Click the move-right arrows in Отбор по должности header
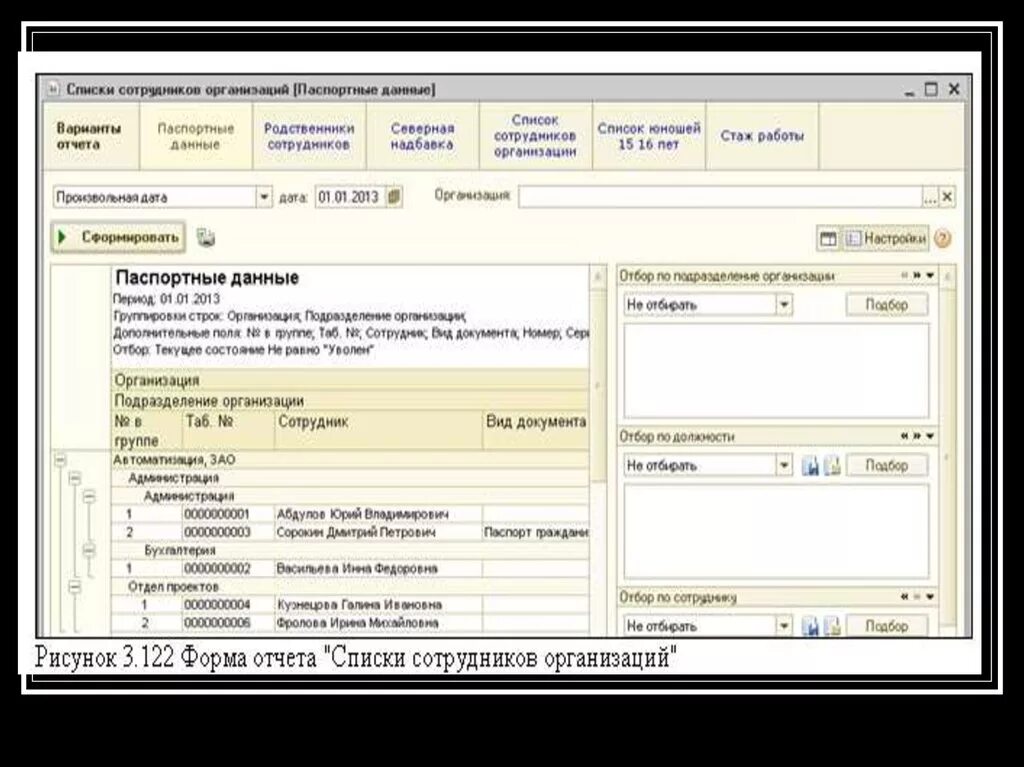 [917, 436]
